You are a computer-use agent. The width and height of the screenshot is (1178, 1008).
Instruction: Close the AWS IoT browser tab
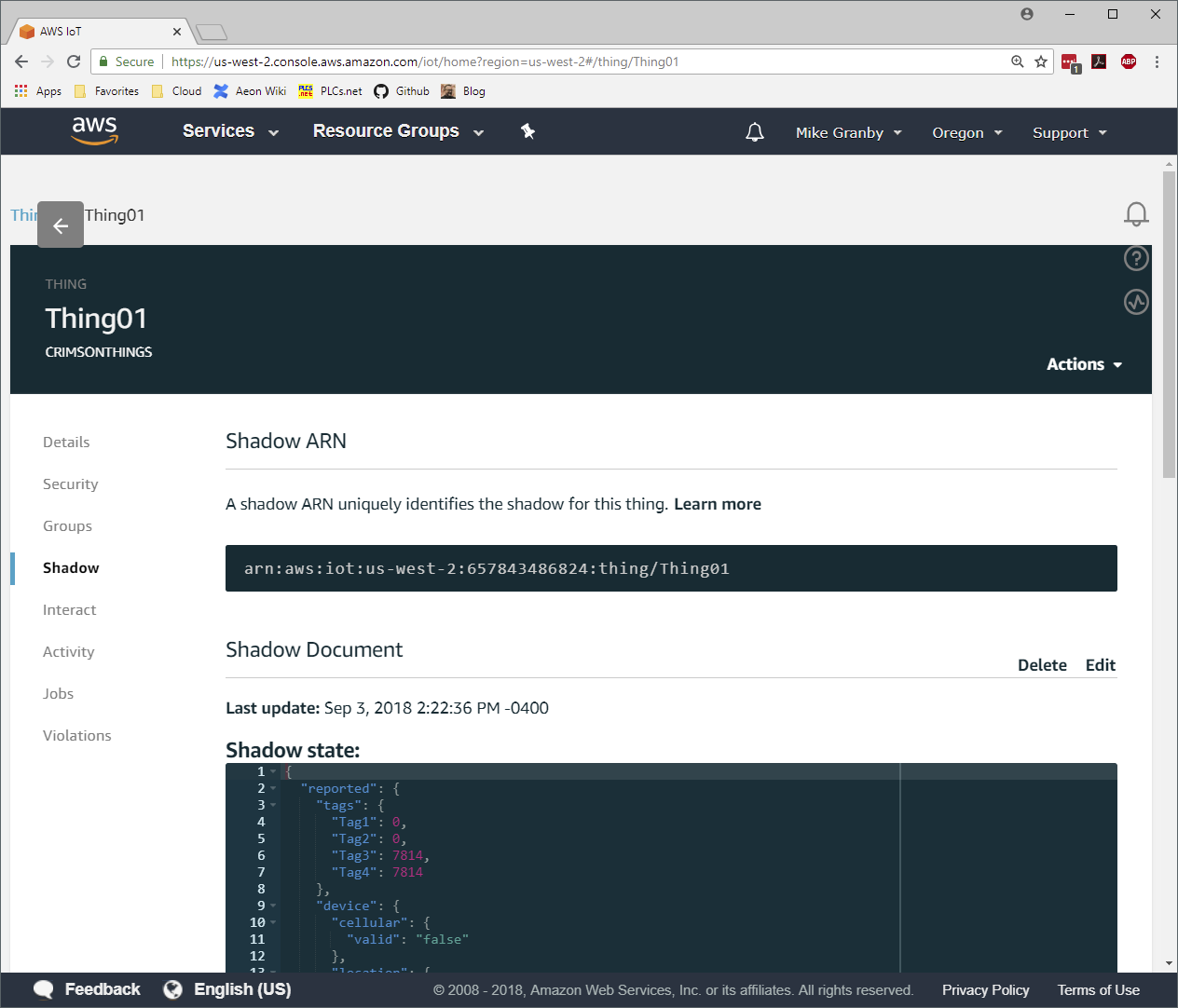pos(177,32)
